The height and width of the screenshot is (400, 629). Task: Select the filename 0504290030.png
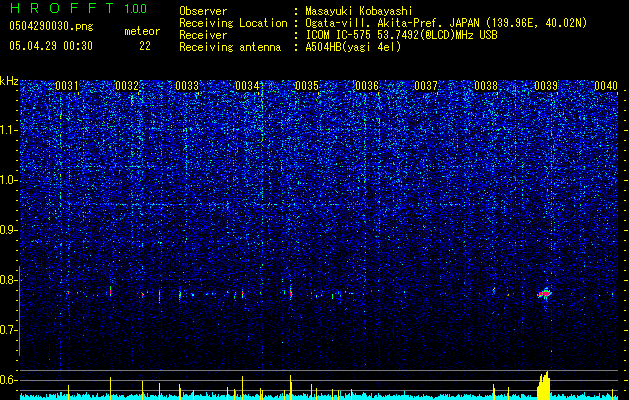pyautogui.click(x=51, y=27)
